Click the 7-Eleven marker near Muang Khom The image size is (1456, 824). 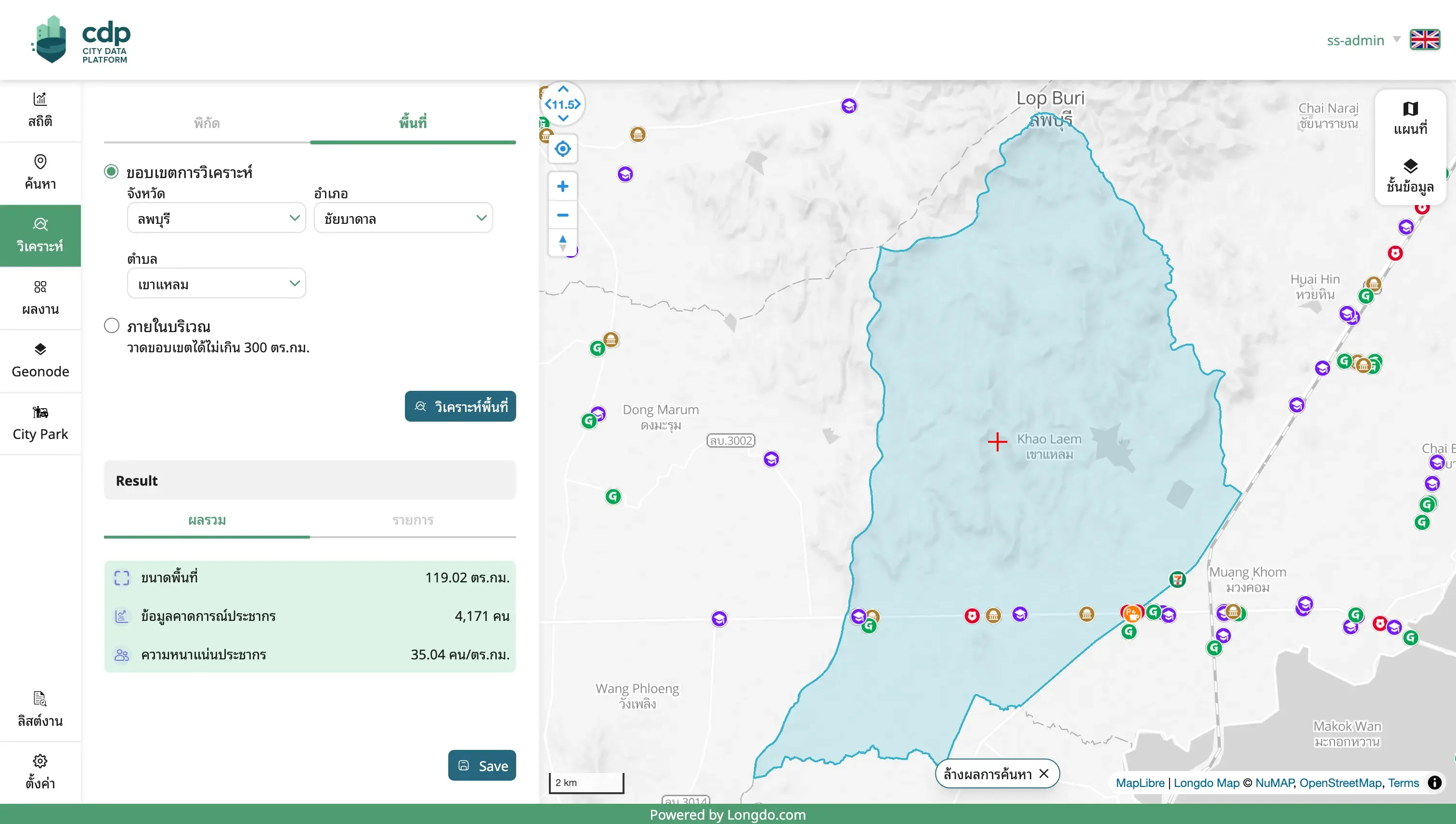(1178, 579)
